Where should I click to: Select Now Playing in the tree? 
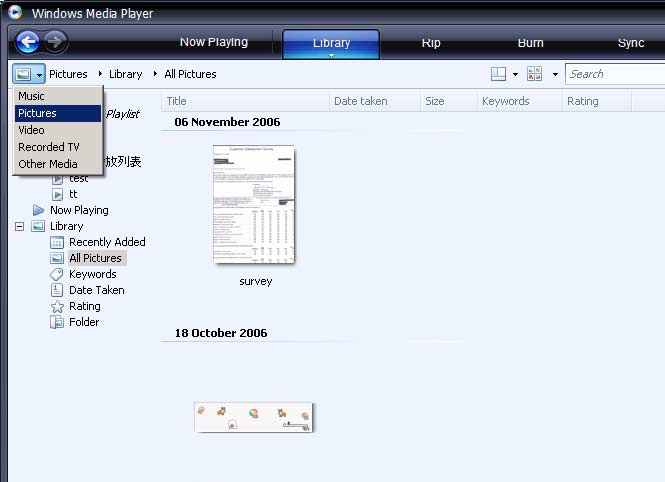(79, 210)
